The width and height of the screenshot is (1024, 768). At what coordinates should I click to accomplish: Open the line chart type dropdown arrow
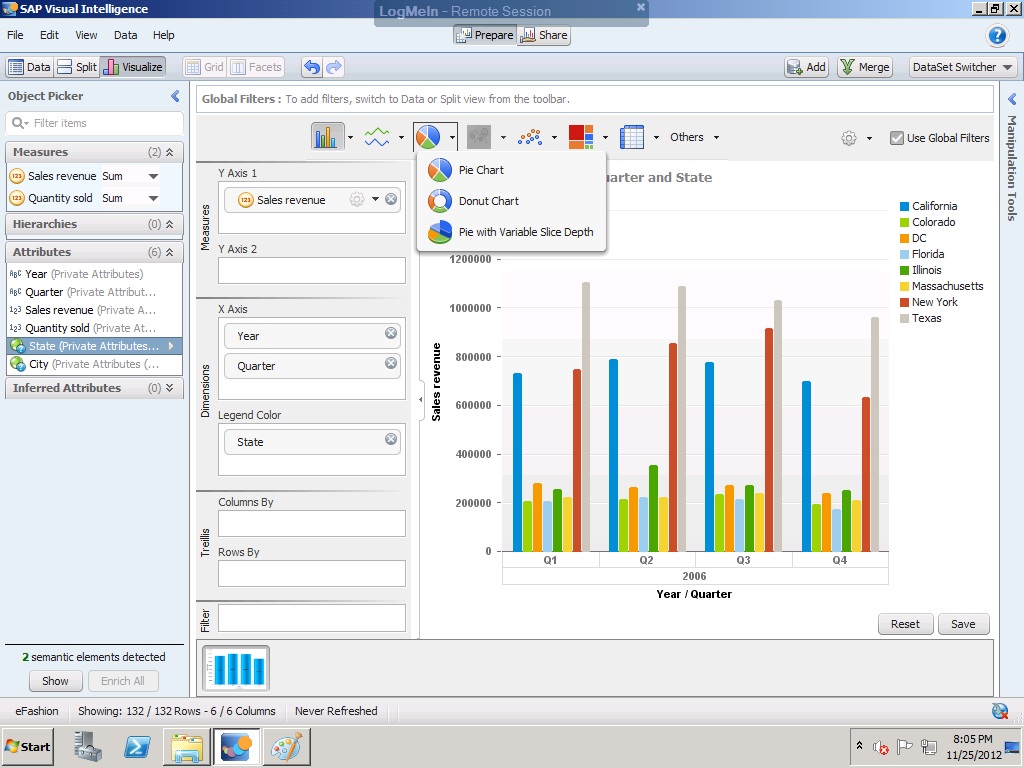tap(401, 137)
